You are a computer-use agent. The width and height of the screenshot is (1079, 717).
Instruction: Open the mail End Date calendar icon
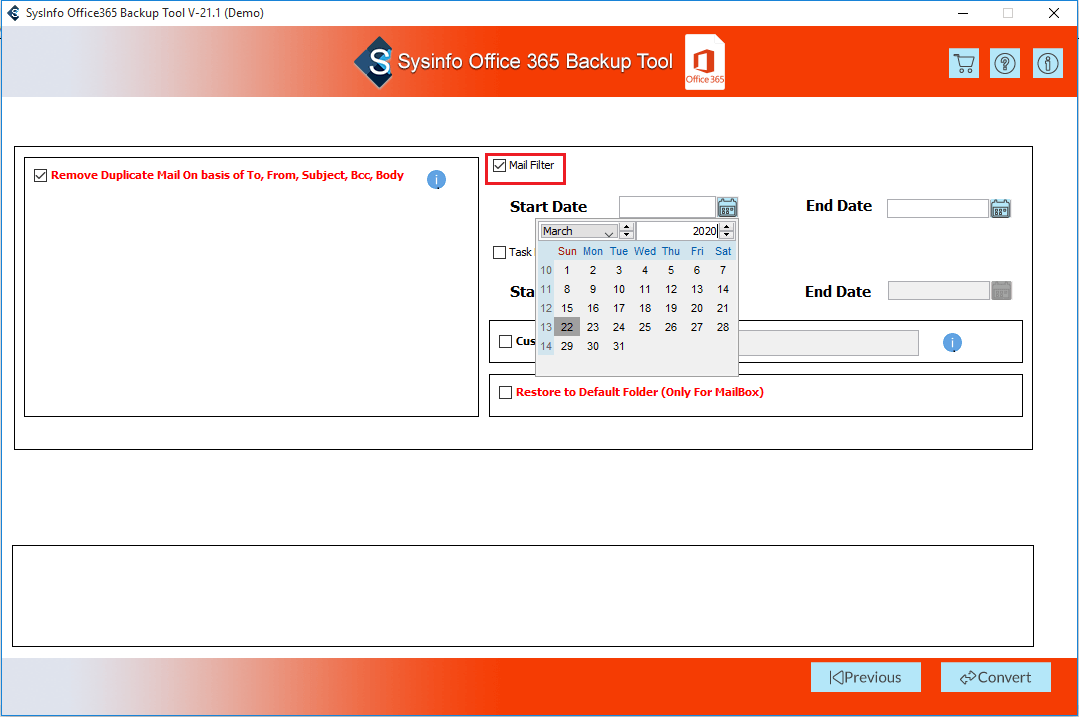click(1000, 208)
